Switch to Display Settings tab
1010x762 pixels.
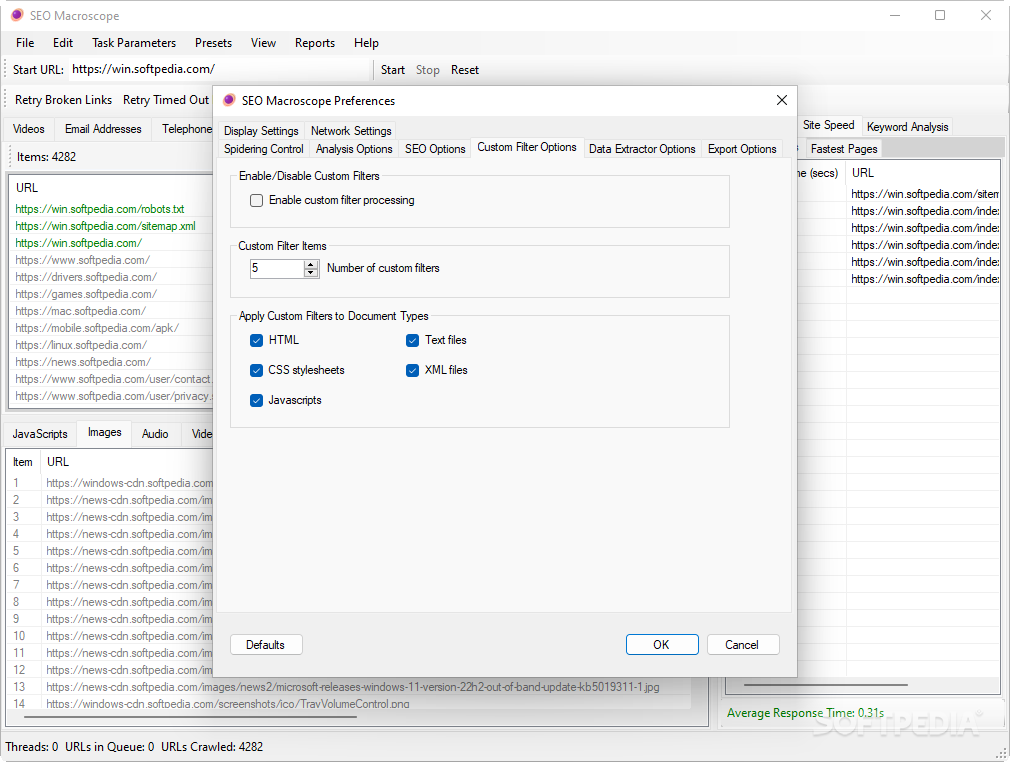[x=261, y=131]
